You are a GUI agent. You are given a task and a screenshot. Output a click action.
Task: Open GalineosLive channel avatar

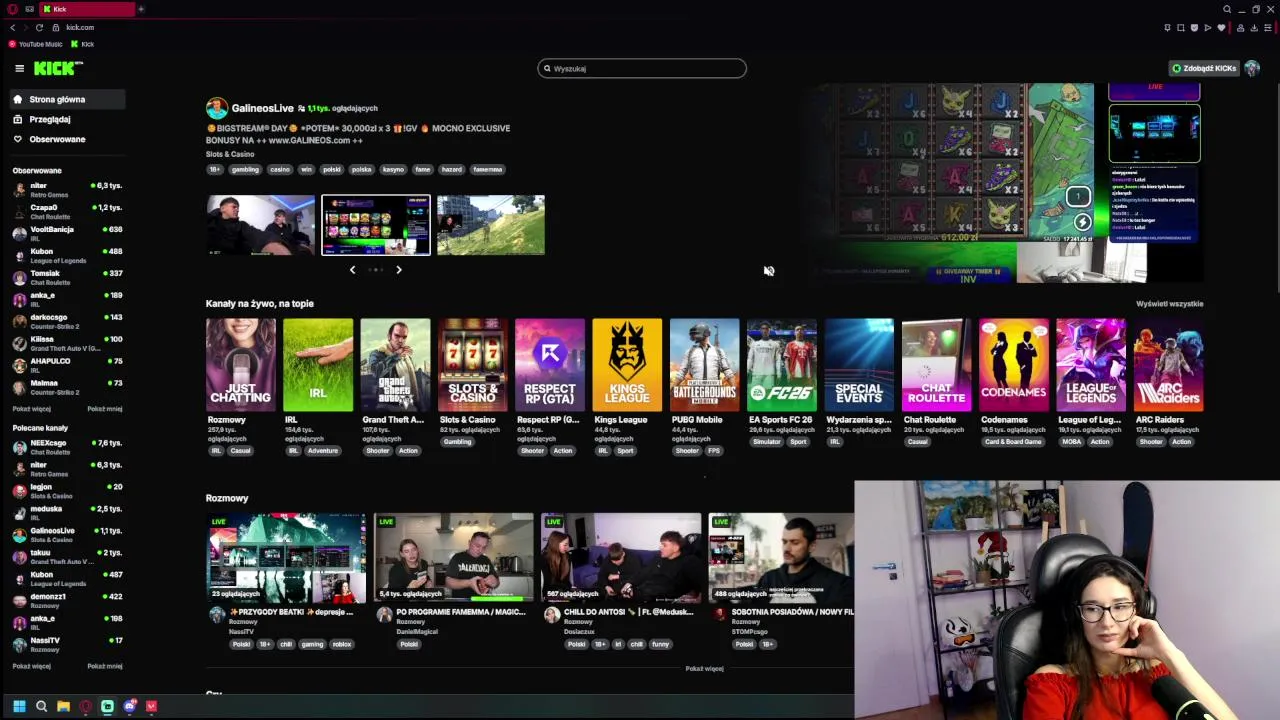pos(217,108)
